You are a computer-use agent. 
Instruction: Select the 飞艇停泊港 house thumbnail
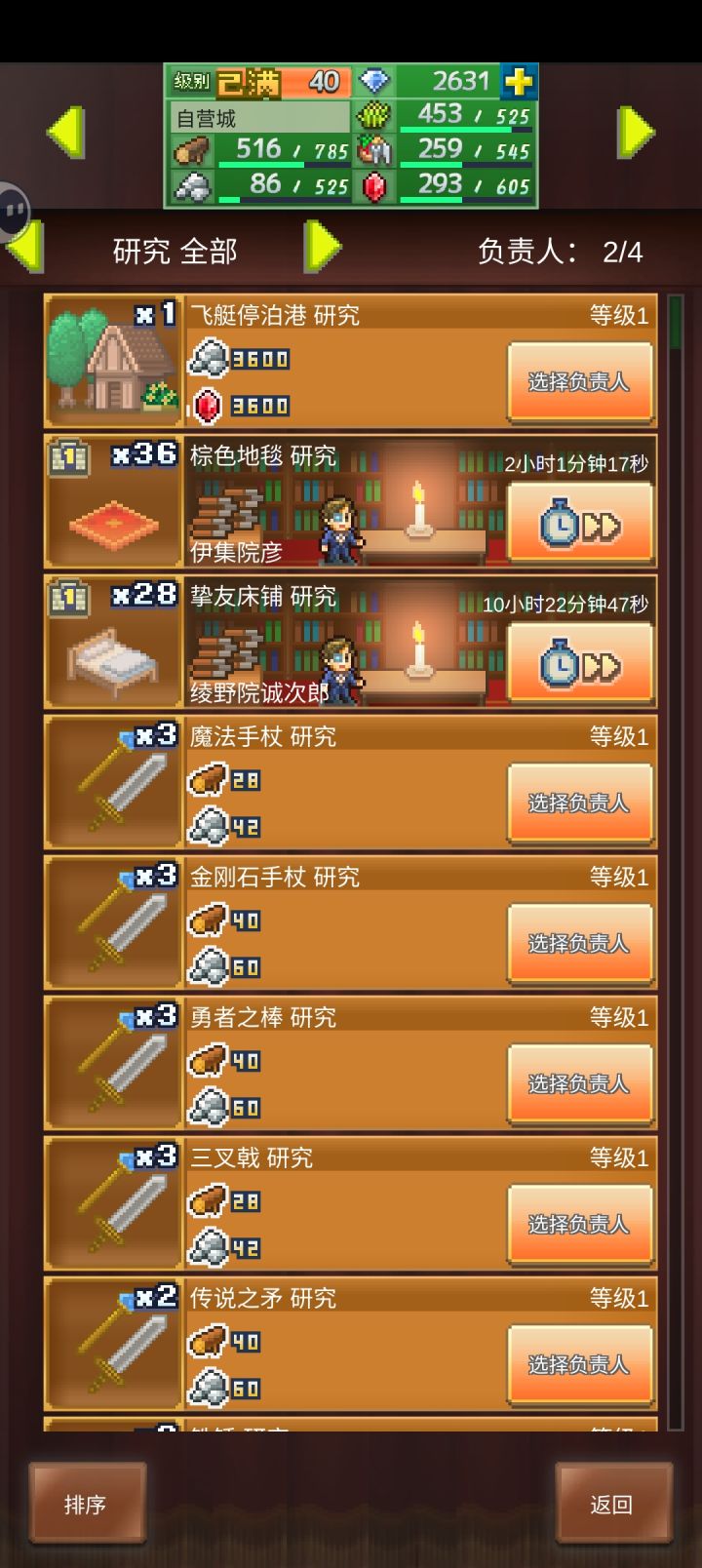pyautogui.click(x=114, y=361)
